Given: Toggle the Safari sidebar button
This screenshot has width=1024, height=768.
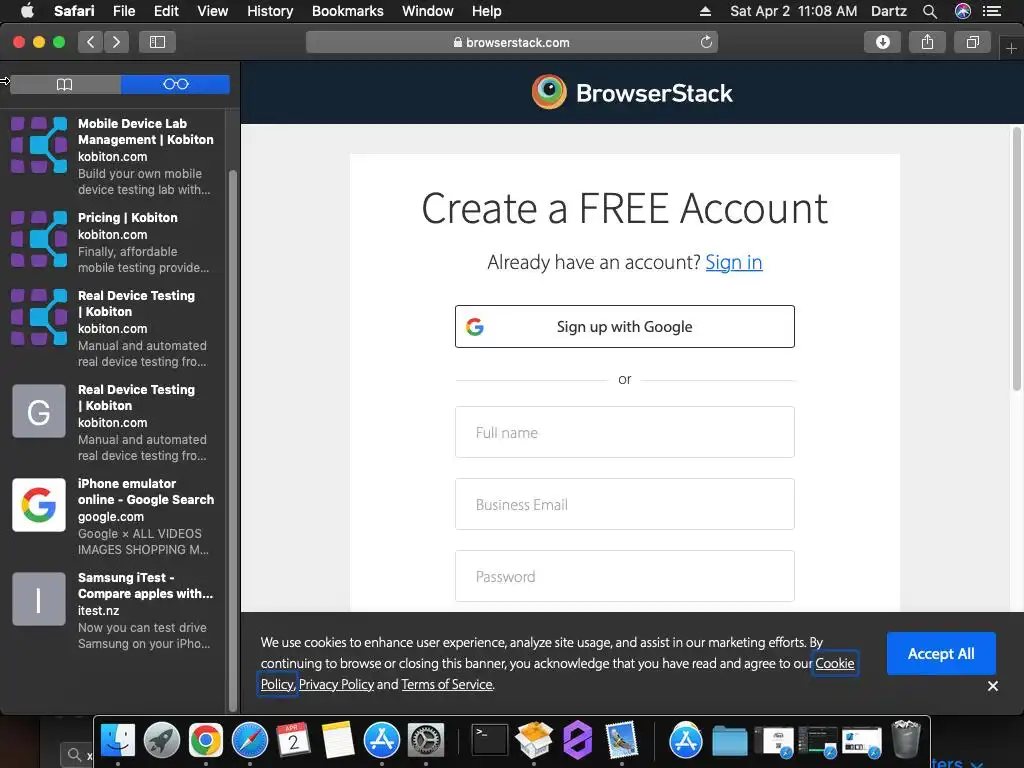Looking at the screenshot, I should (157, 42).
